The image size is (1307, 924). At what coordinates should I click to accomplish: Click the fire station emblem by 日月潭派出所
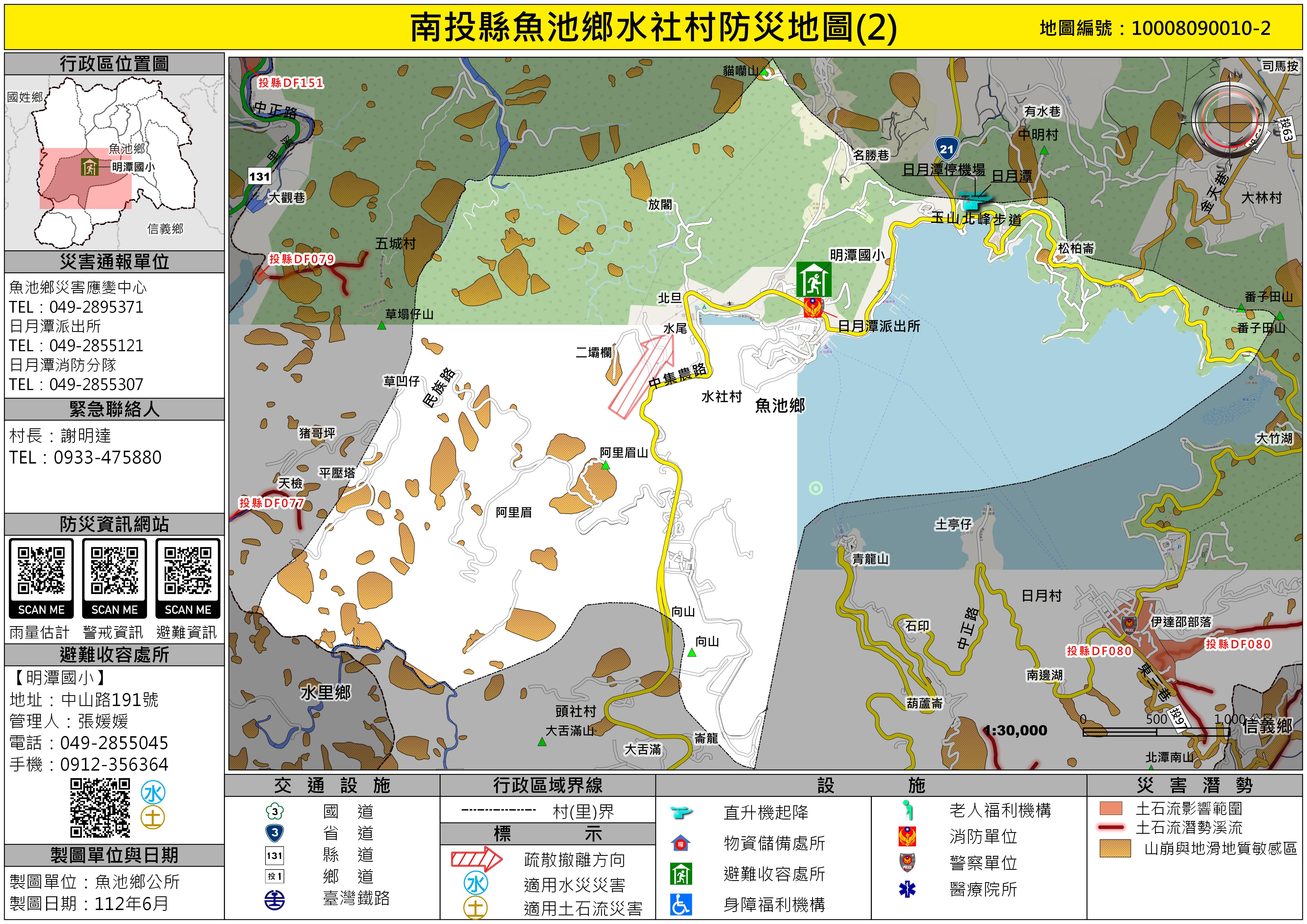pyautogui.click(x=813, y=308)
